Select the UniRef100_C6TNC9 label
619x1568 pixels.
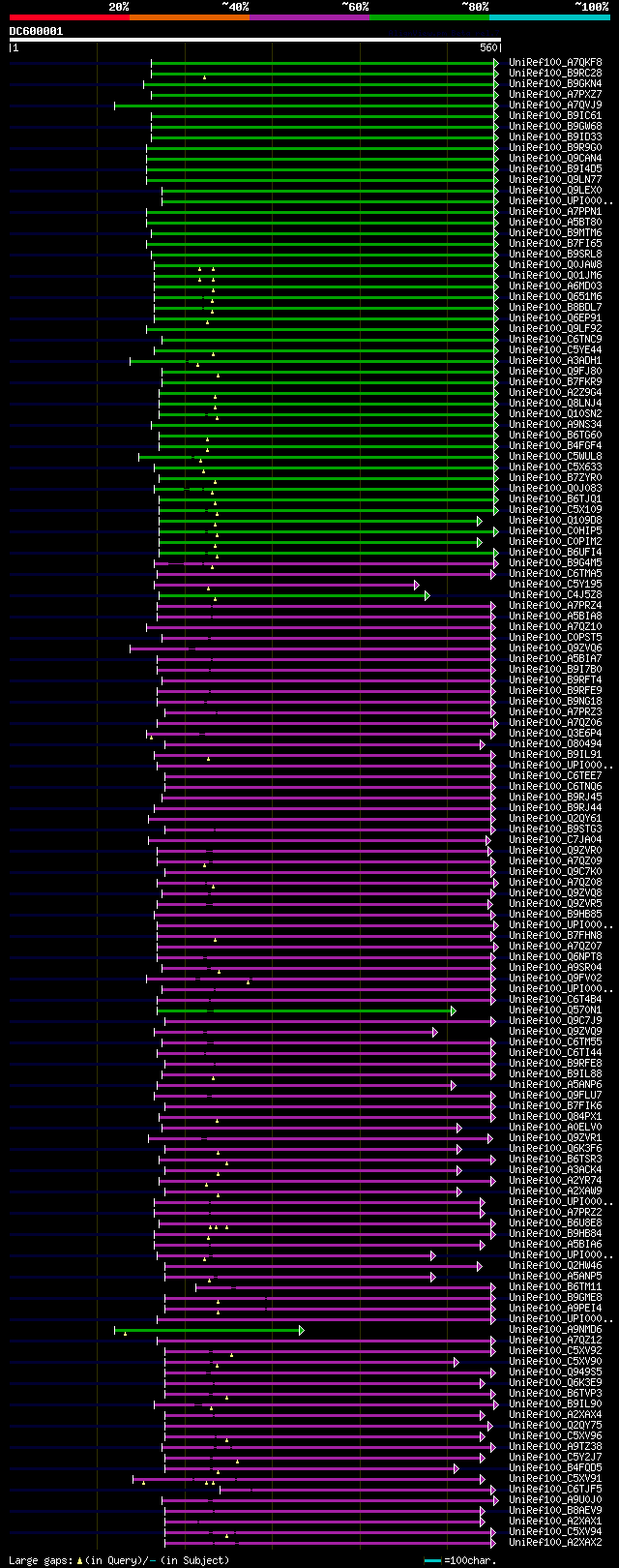coord(555,339)
